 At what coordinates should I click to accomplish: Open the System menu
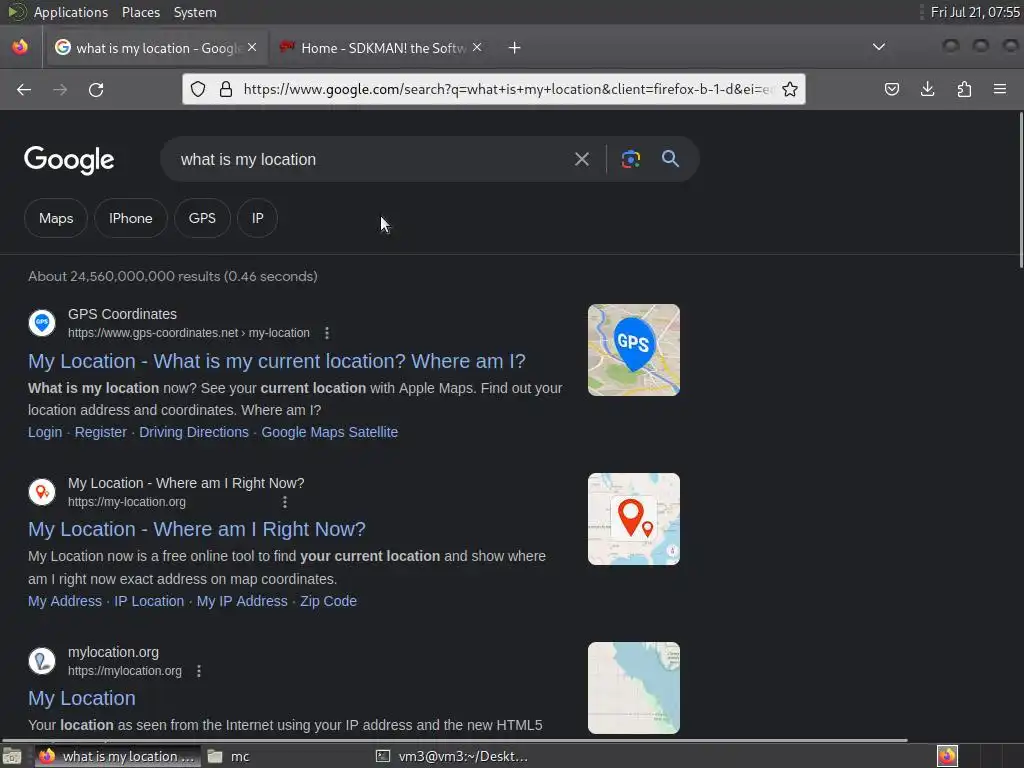195,12
